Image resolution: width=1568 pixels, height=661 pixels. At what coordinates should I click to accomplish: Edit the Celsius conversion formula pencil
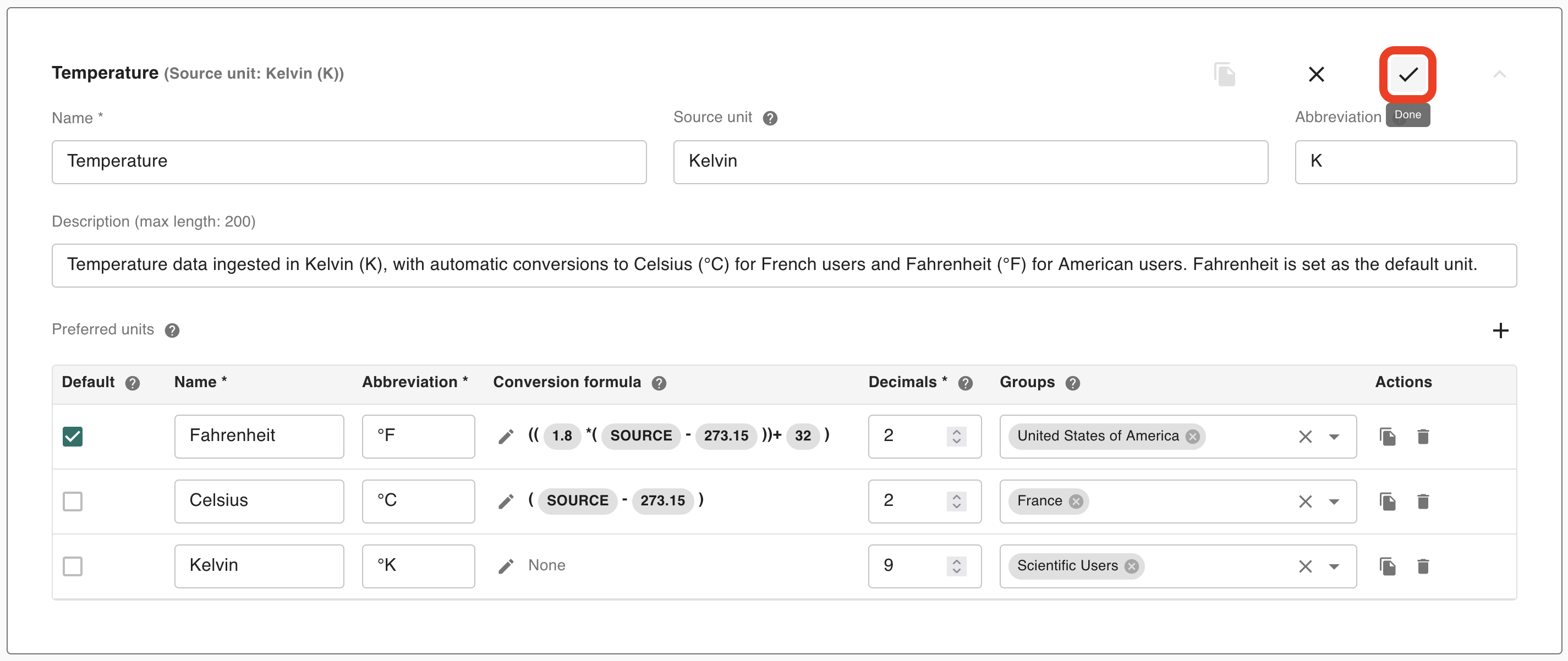click(x=506, y=501)
